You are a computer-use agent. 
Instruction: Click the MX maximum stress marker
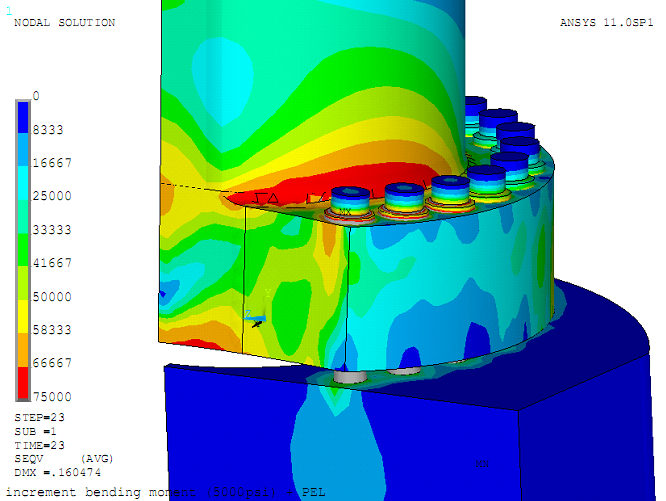(x=345, y=211)
